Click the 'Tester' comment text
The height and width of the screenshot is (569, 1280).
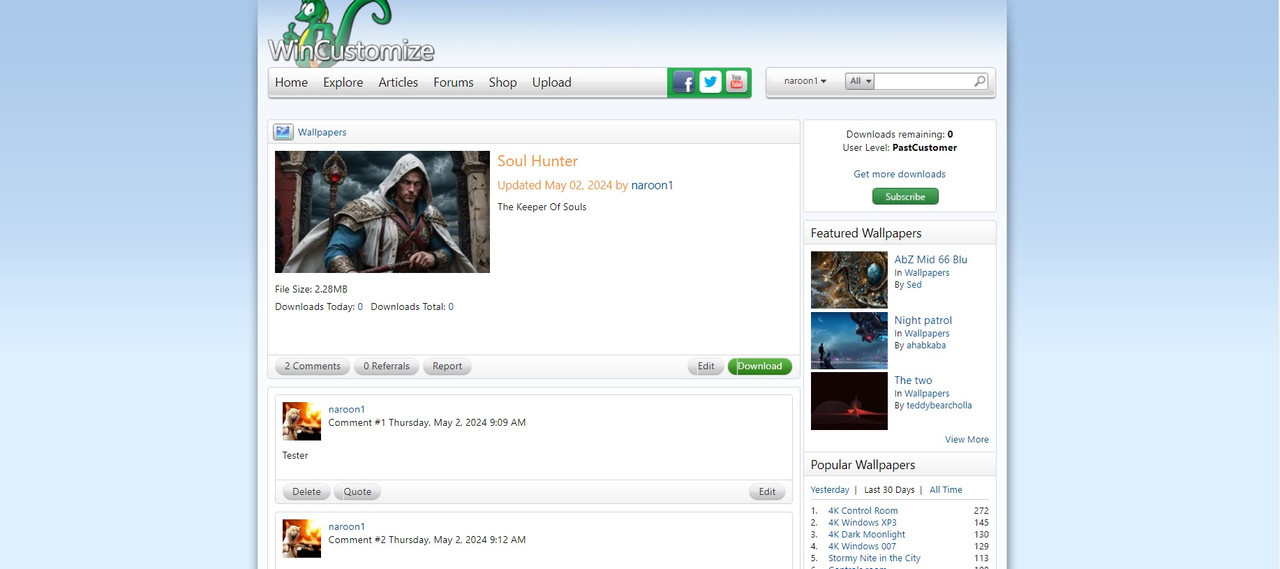[x=295, y=455]
